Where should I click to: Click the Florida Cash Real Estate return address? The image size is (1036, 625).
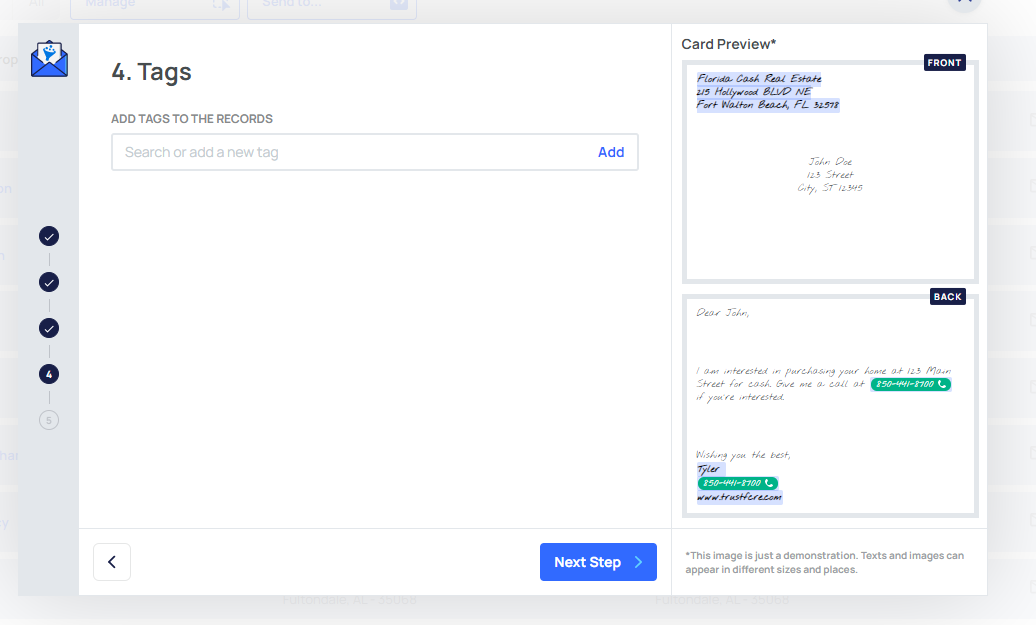pyautogui.click(x=767, y=92)
